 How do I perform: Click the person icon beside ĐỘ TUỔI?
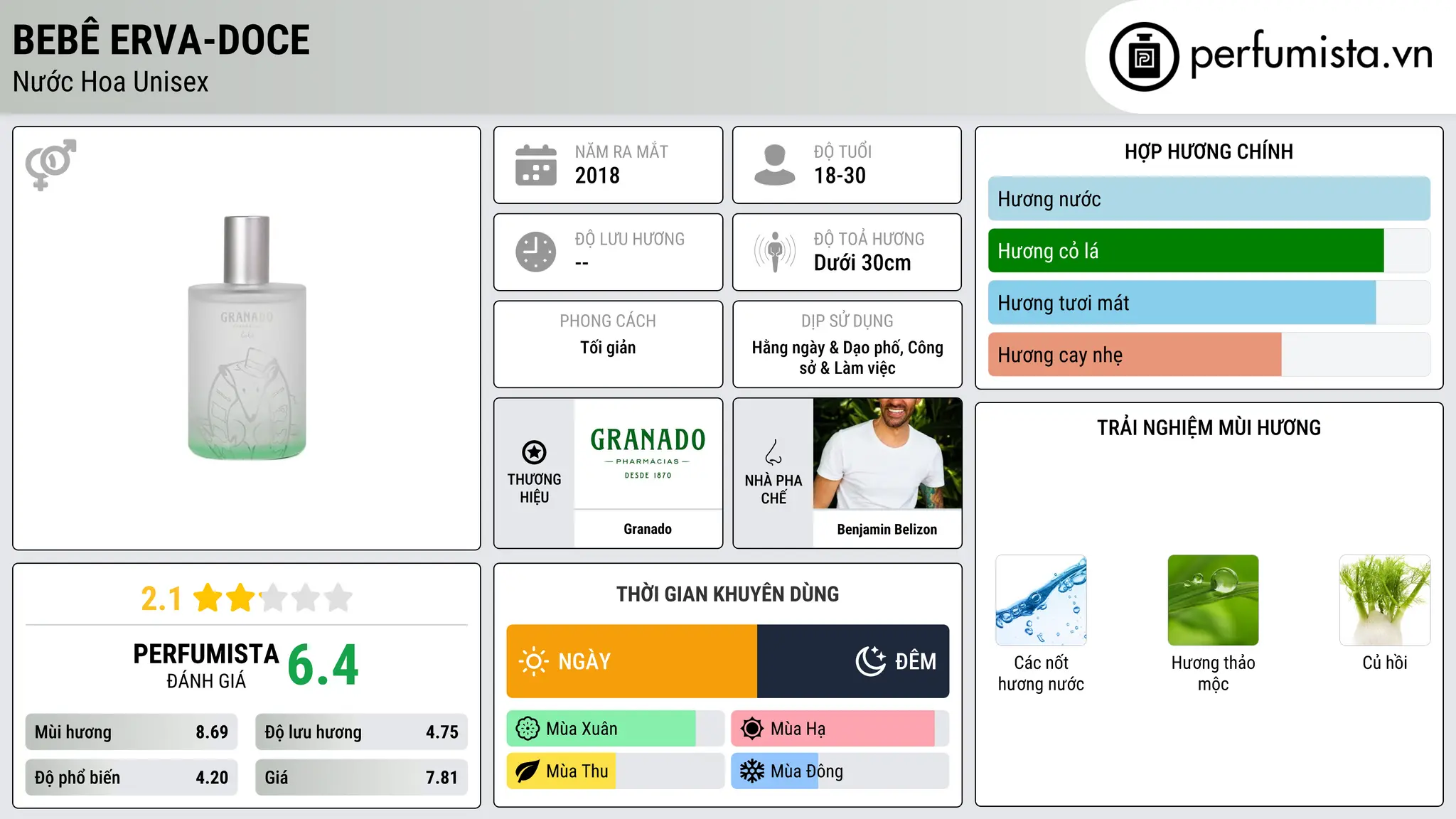(775, 165)
